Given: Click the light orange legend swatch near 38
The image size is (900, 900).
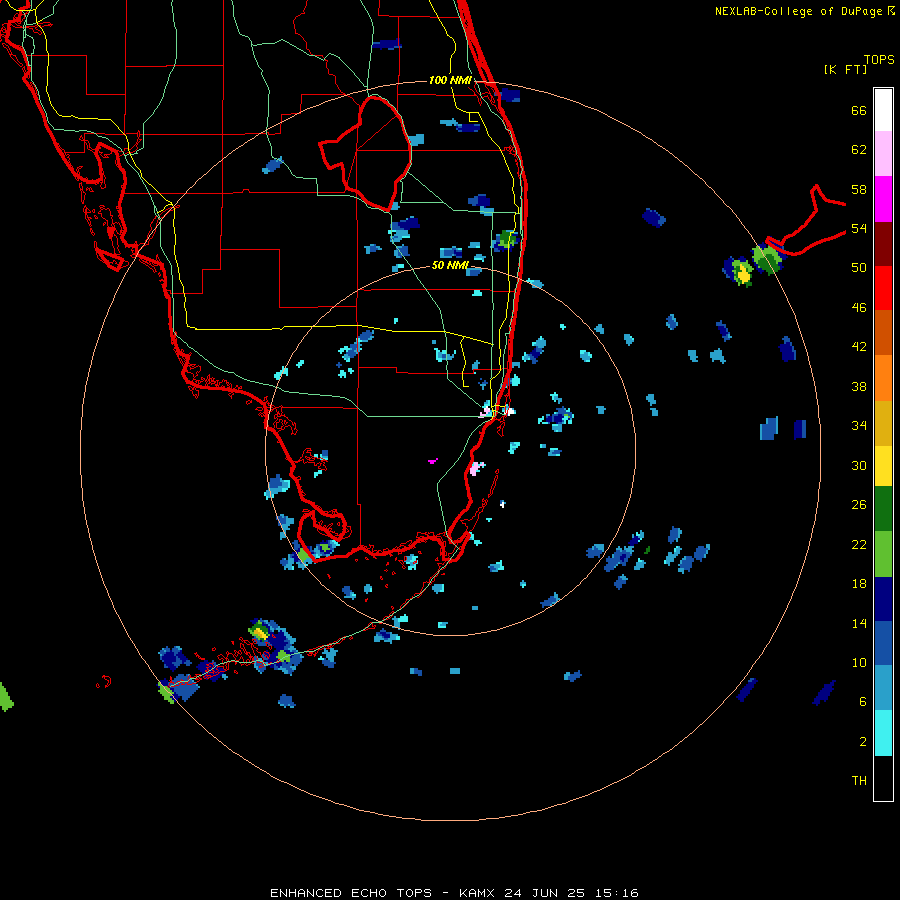Looking at the screenshot, I should (883, 378).
